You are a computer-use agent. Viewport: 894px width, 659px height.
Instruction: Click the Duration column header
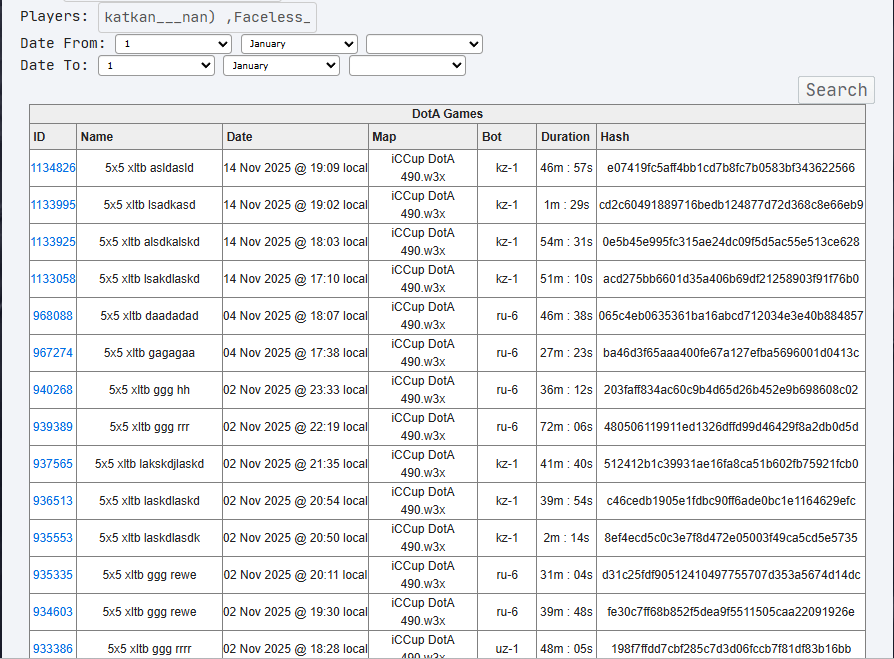566,137
